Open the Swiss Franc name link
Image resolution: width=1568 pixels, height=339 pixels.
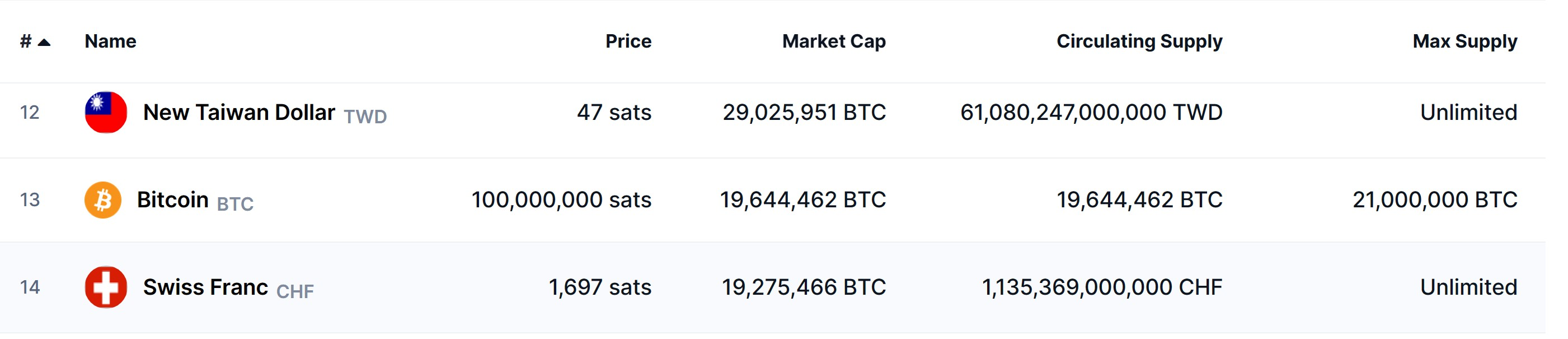pos(205,287)
